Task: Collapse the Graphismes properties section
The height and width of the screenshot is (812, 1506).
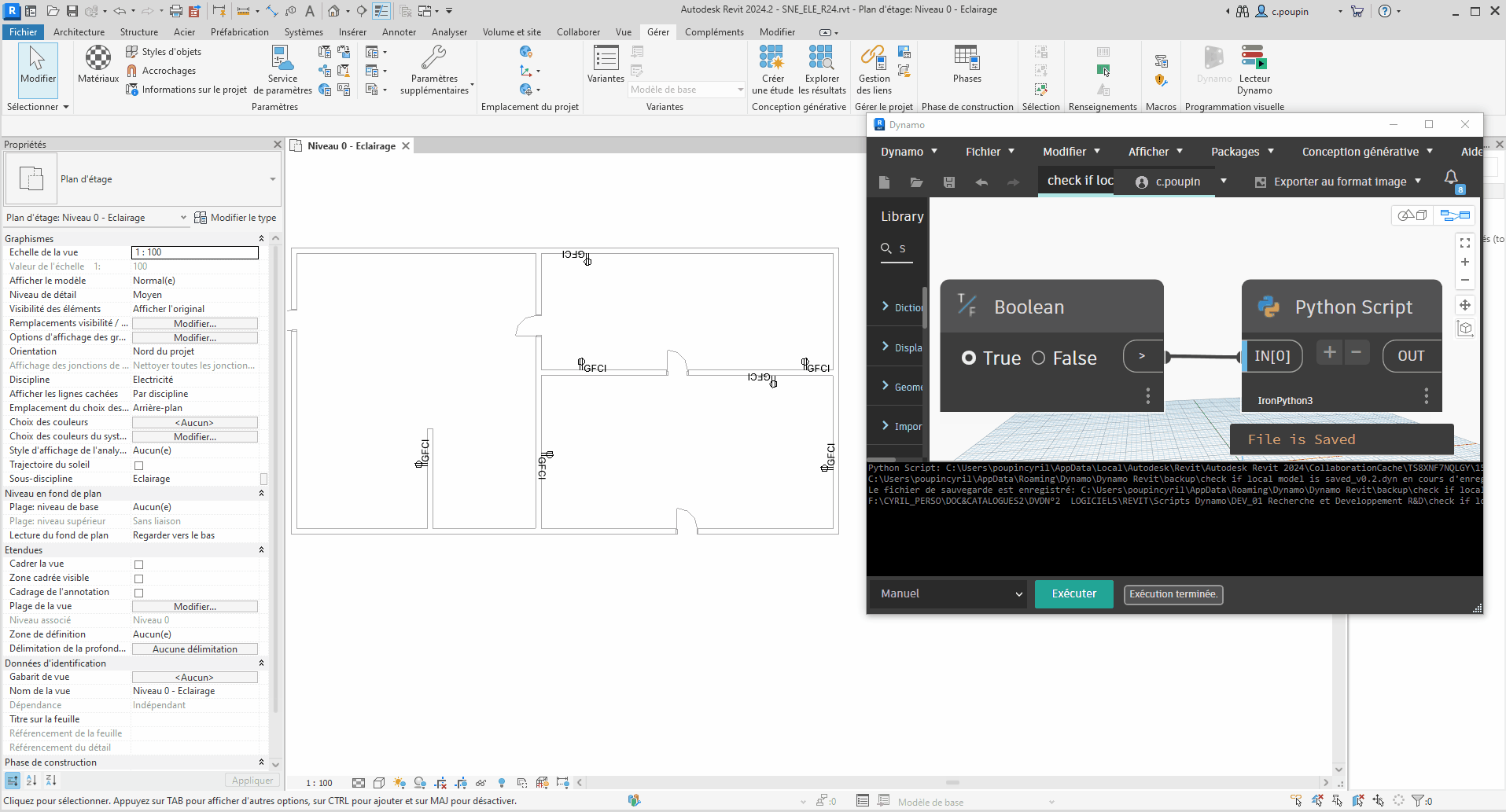Action: pos(262,238)
